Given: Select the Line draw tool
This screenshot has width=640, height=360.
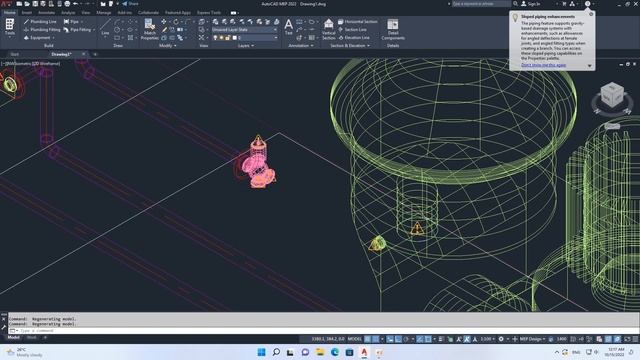Looking at the screenshot, I should 105,27.
